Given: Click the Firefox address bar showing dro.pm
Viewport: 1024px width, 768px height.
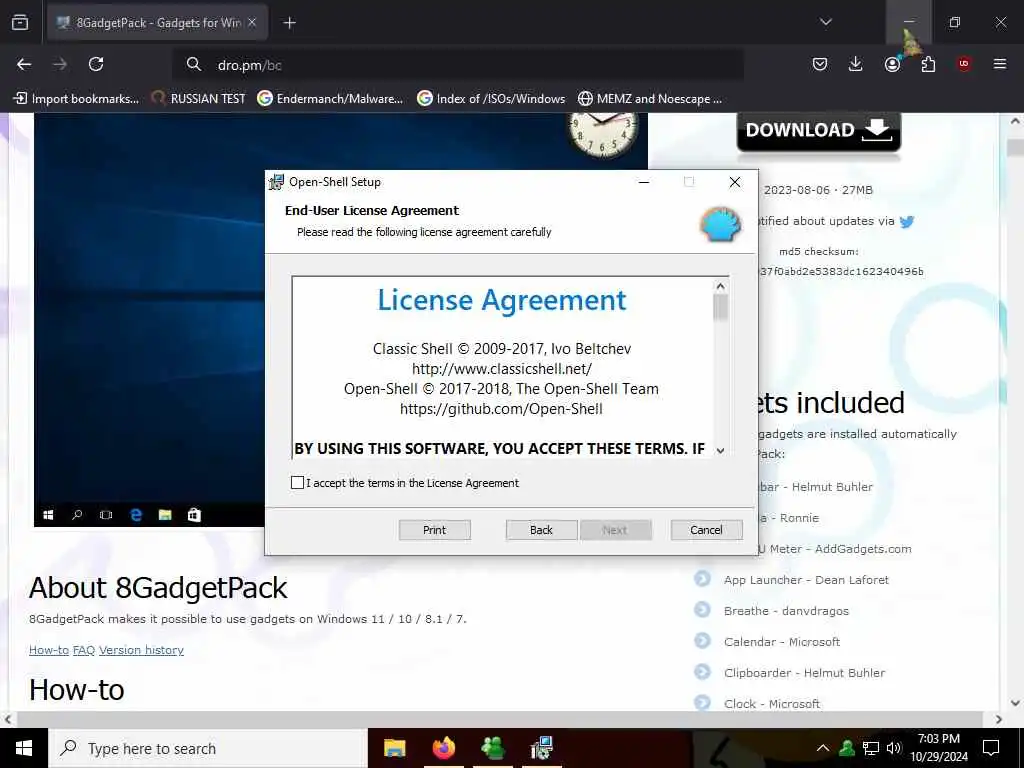Looking at the screenshot, I should click(x=457, y=65).
